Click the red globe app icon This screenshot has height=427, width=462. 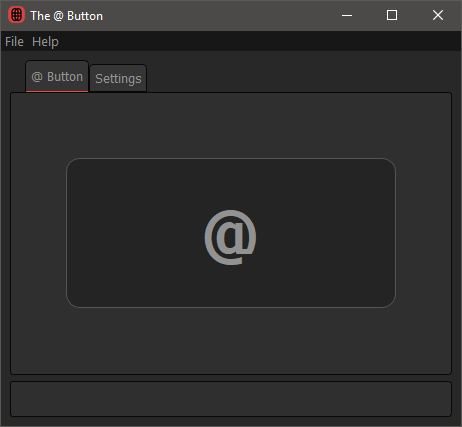coord(16,15)
